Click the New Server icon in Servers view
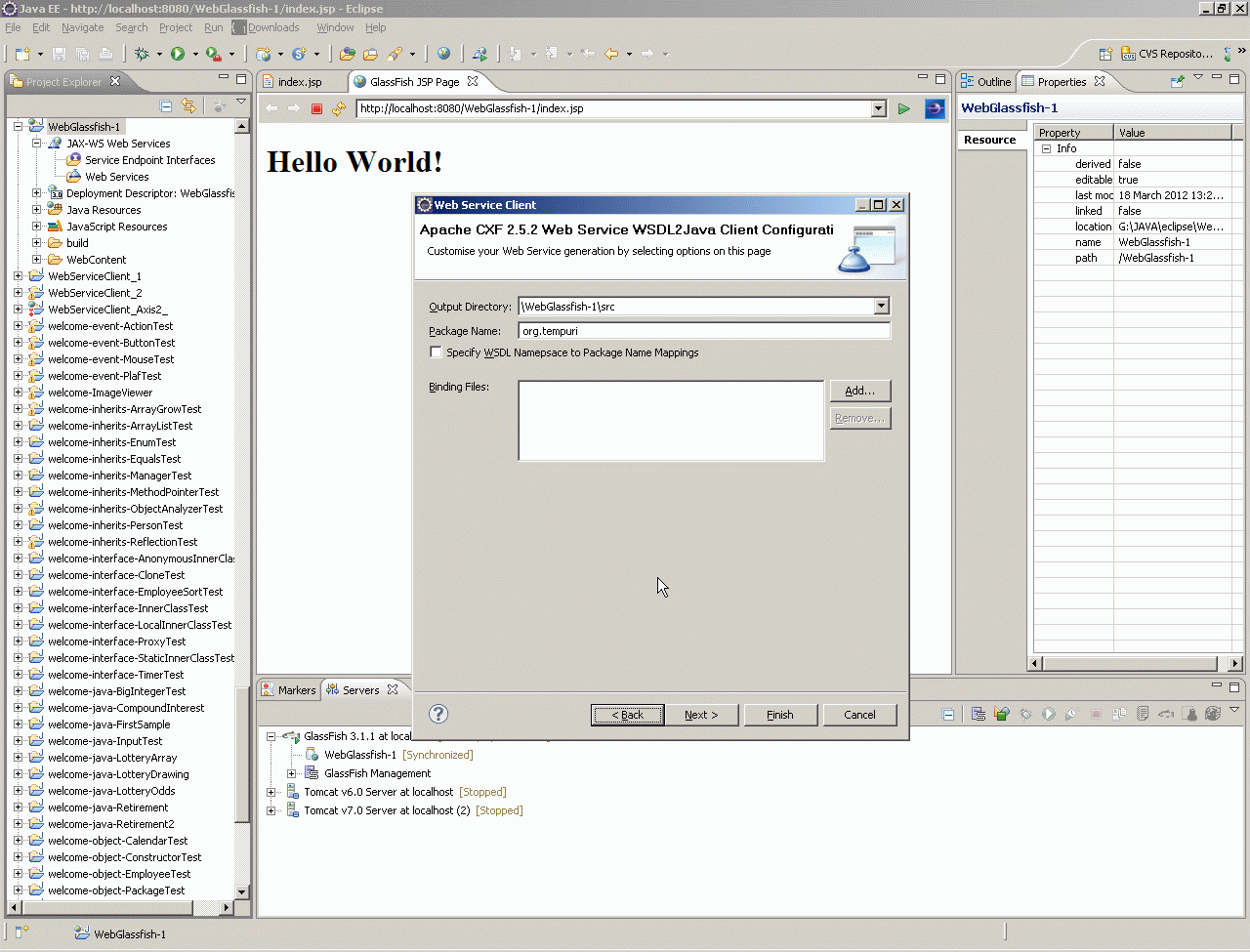The width and height of the screenshot is (1250, 952). [x=979, y=714]
